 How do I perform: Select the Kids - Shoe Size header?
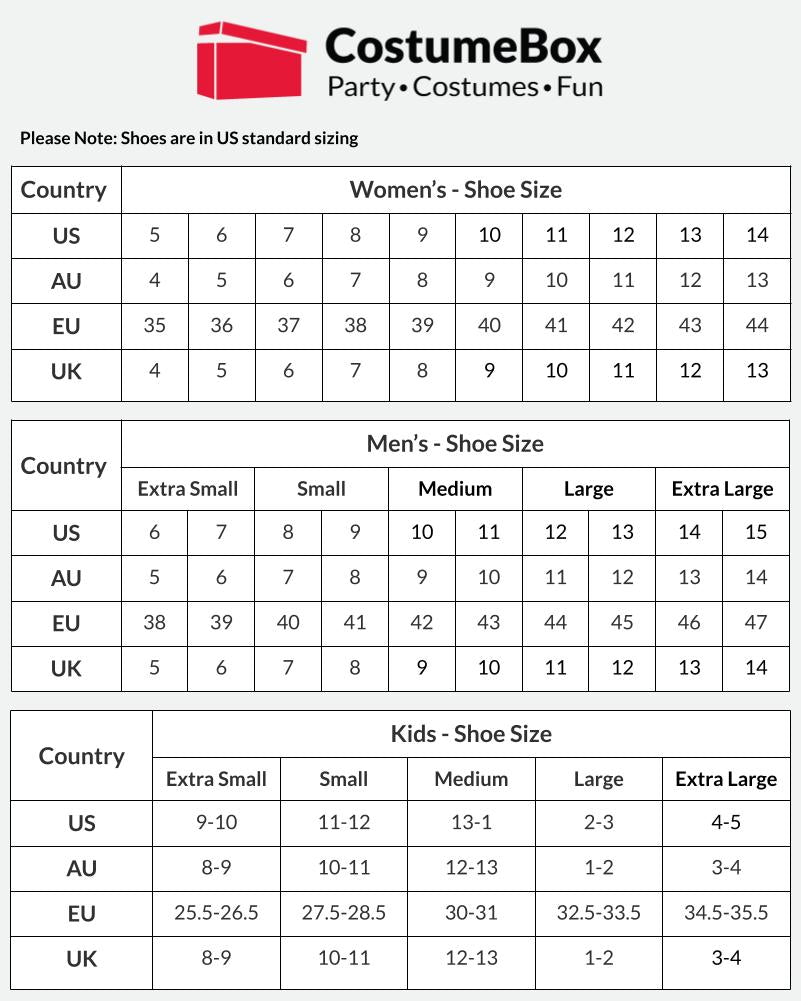pos(471,734)
